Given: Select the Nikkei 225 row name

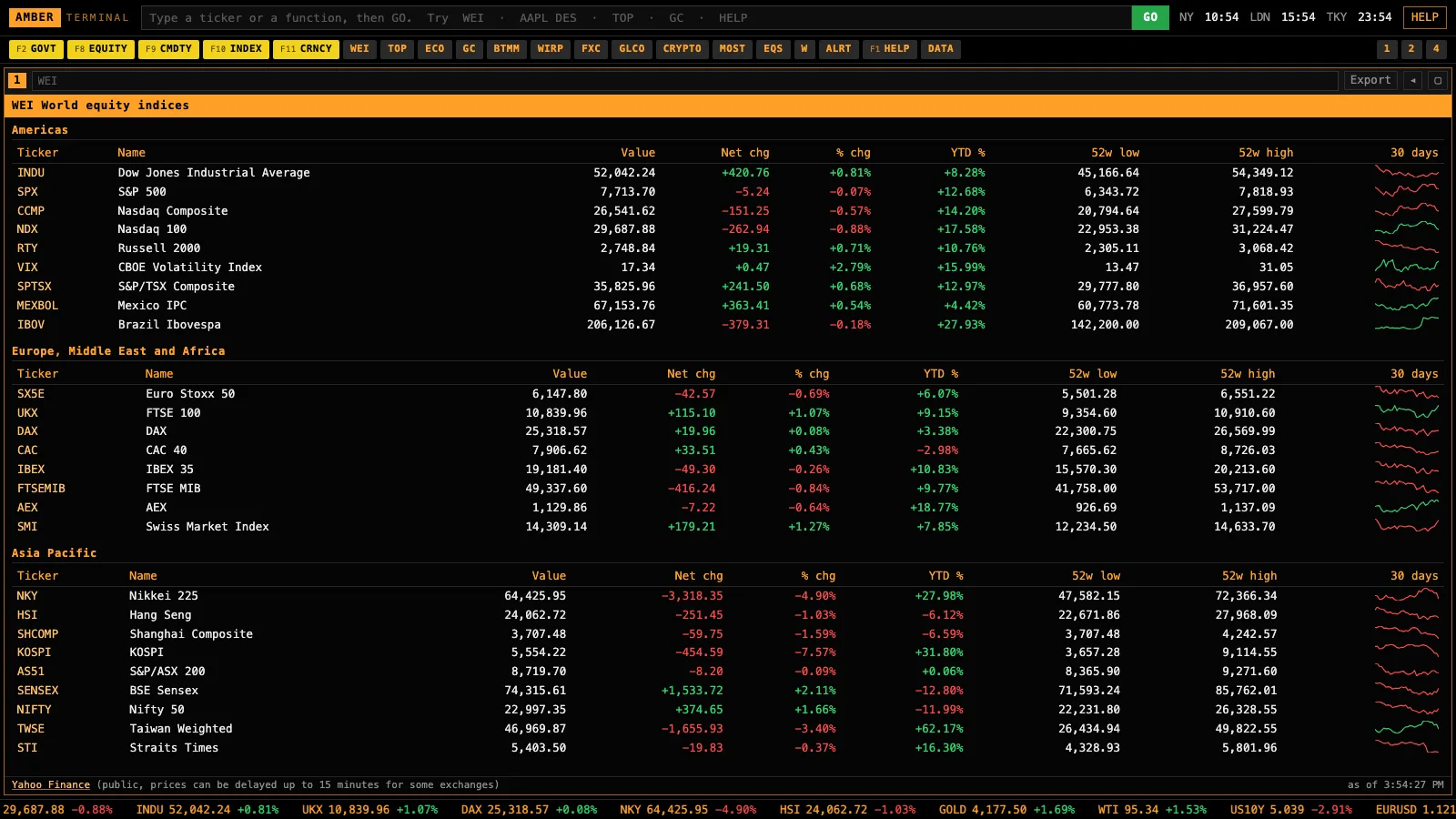Looking at the screenshot, I should click(164, 596).
